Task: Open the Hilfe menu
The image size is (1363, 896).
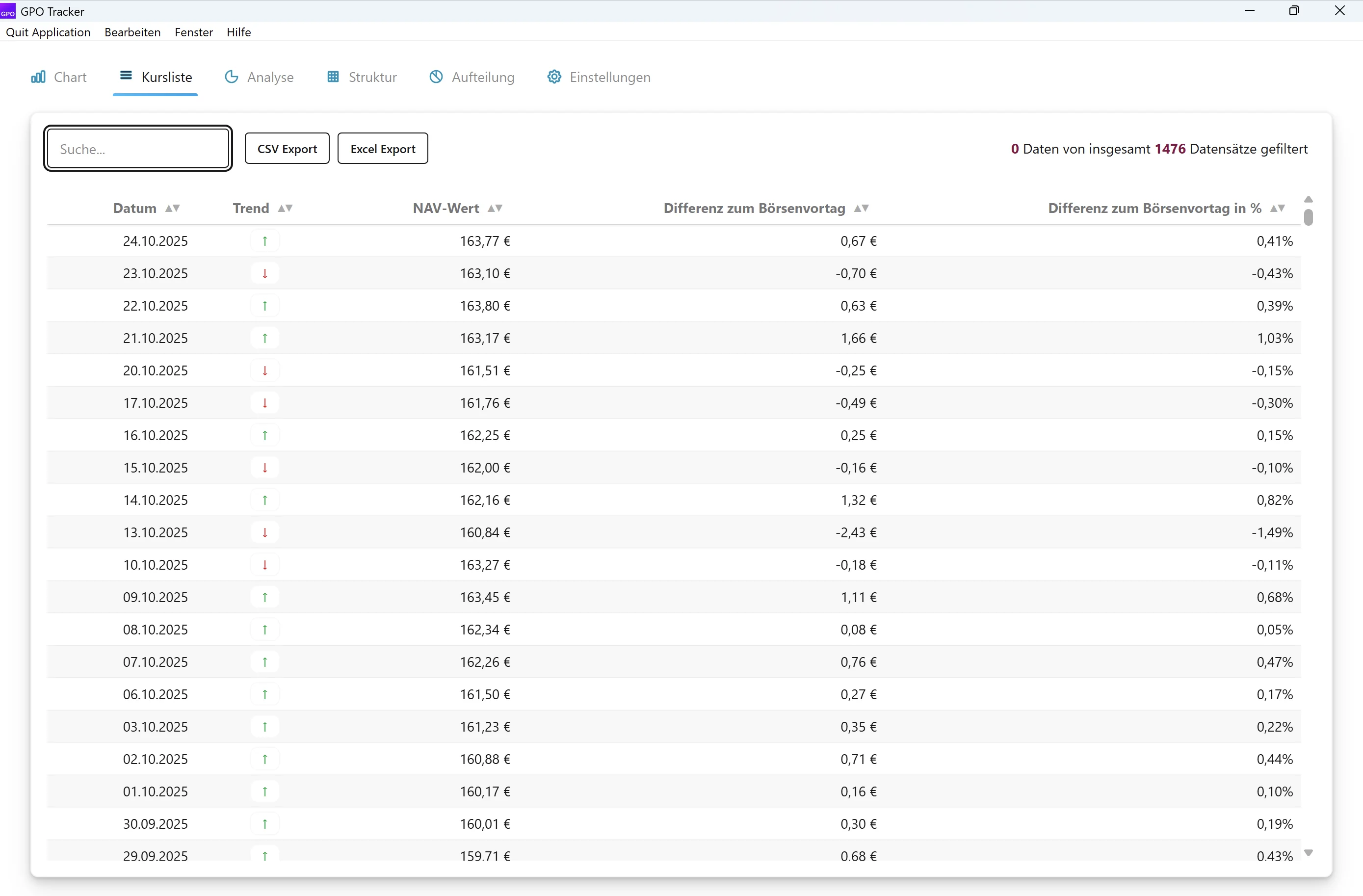Action: click(x=239, y=32)
